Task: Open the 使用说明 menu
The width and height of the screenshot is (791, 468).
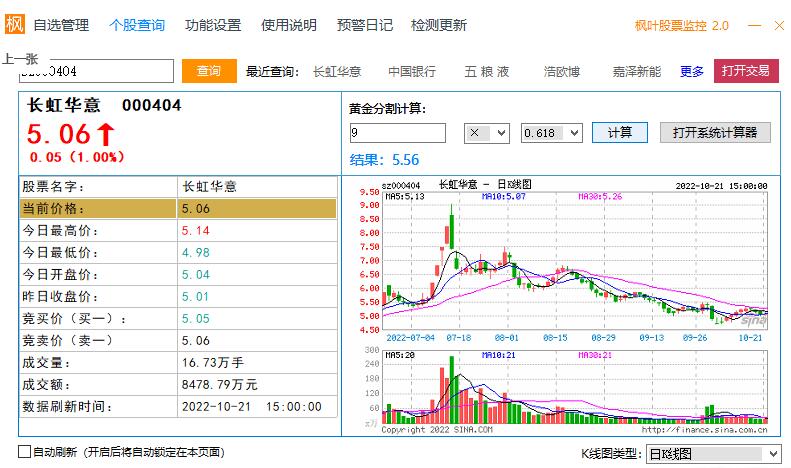Action: 289,25
